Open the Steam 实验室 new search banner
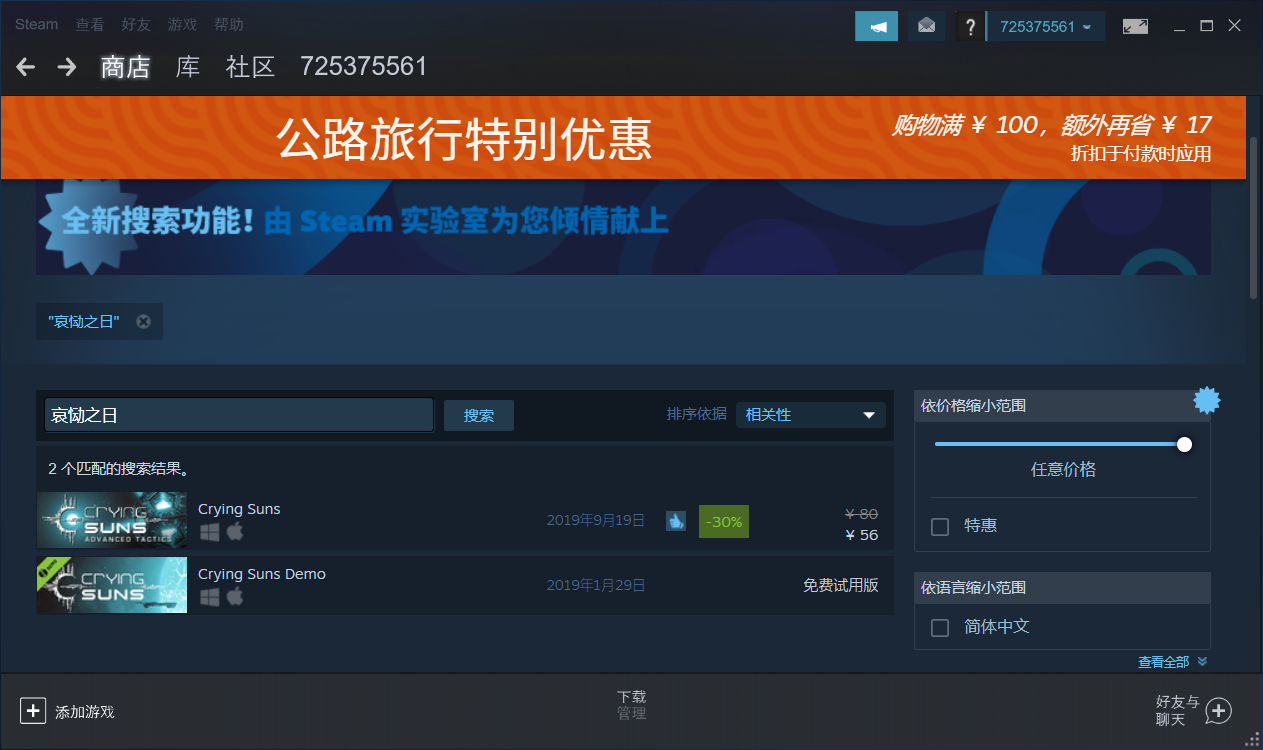Viewport: 1263px width, 750px height. (623, 227)
